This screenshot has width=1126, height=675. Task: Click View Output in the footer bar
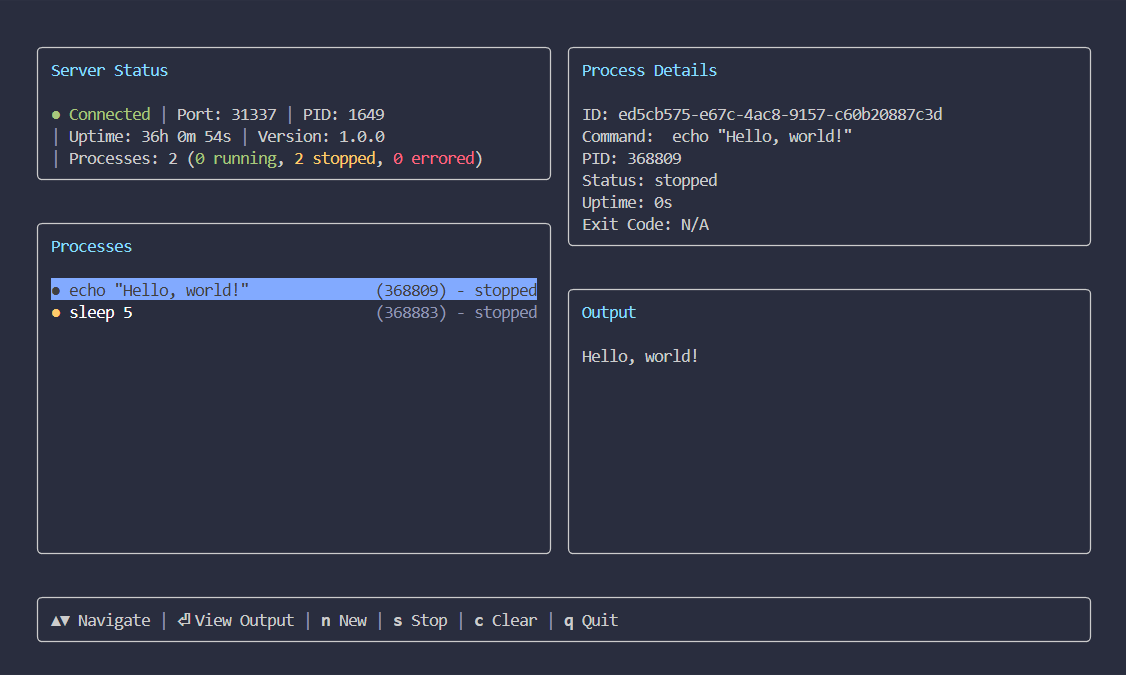point(244,620)
